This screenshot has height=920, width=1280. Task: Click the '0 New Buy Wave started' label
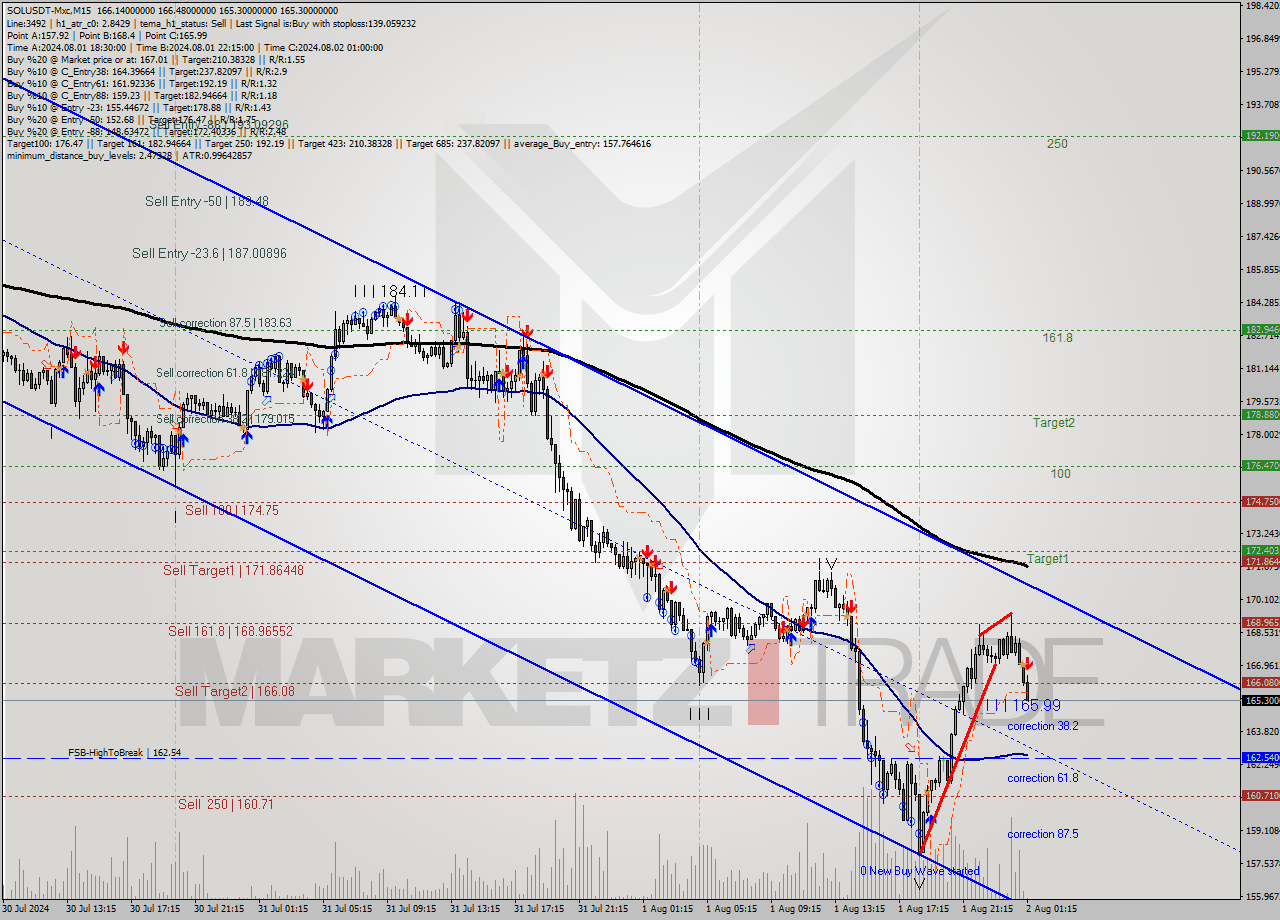click(920, 871)
